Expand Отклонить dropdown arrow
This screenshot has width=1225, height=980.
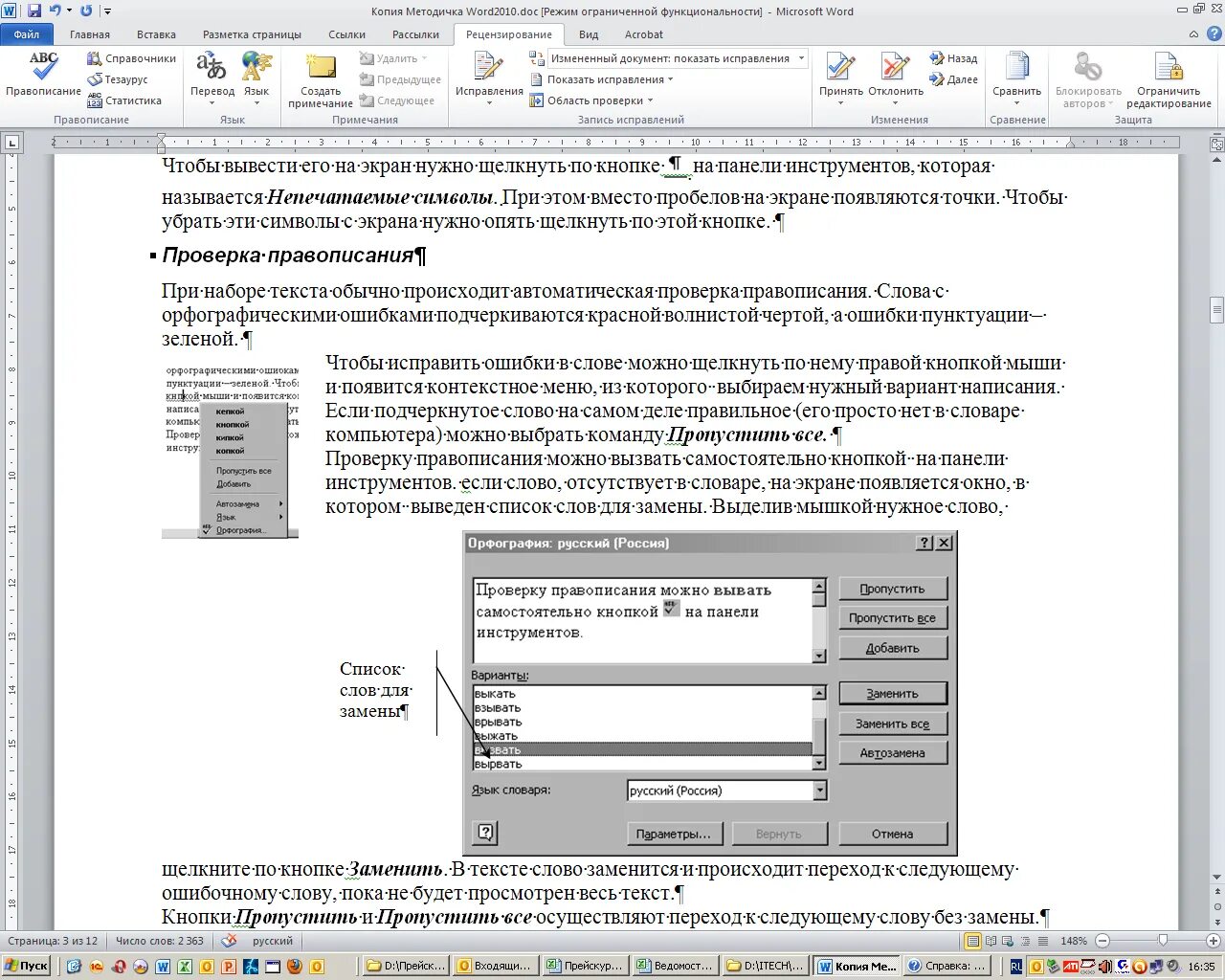pos(896,102)
